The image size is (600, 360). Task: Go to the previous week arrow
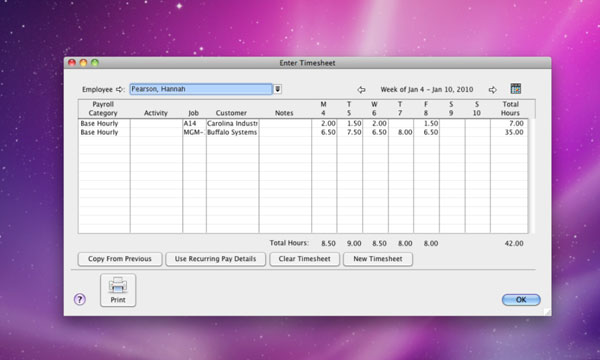click(x=361, y=90)
